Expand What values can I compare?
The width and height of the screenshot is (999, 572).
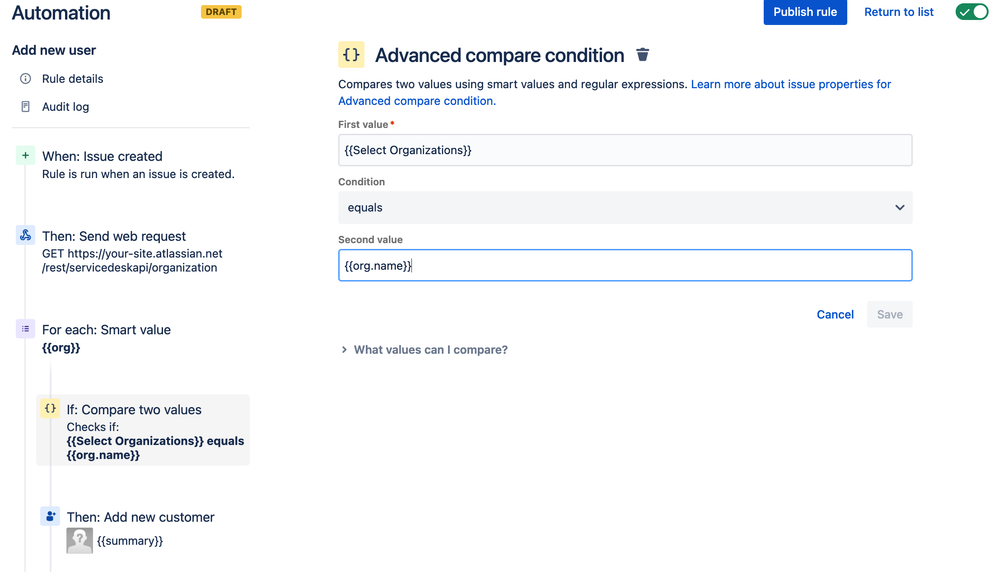[x=424, y=350]
